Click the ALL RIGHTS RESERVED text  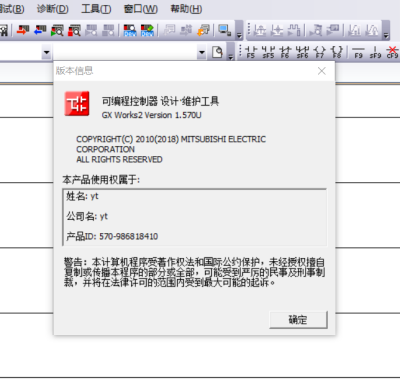tap(119, 160)
